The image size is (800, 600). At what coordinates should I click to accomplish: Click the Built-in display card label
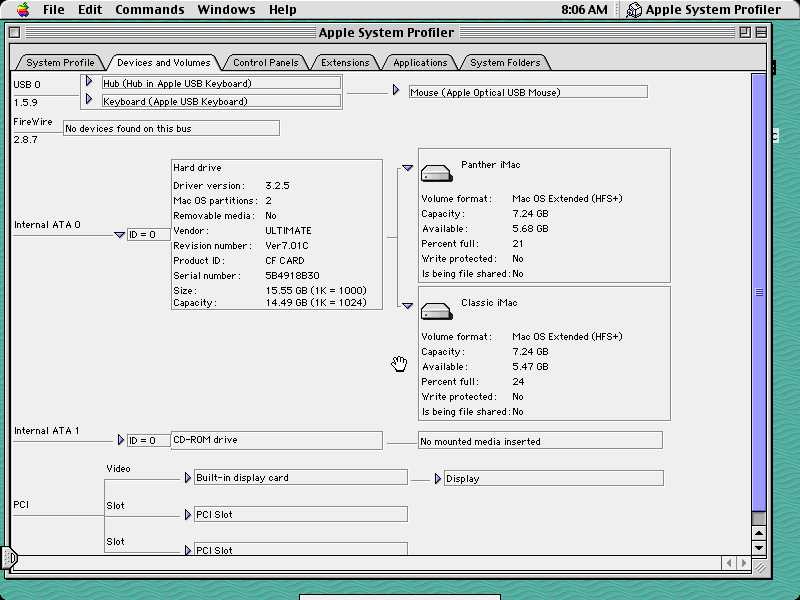(x=242, y=478)
